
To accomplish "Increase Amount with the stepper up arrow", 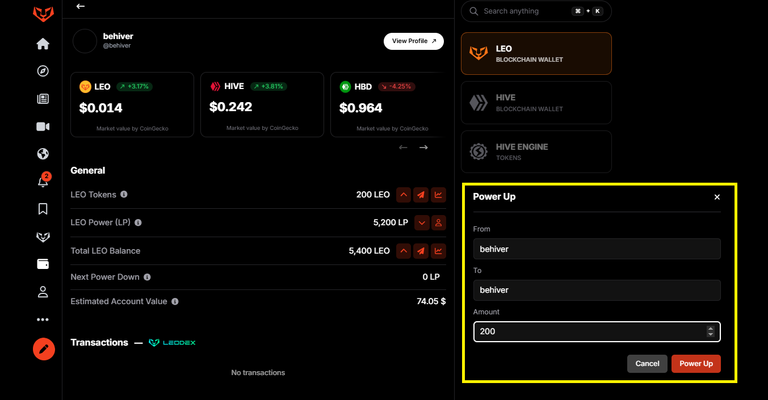I will coord(710,329).
